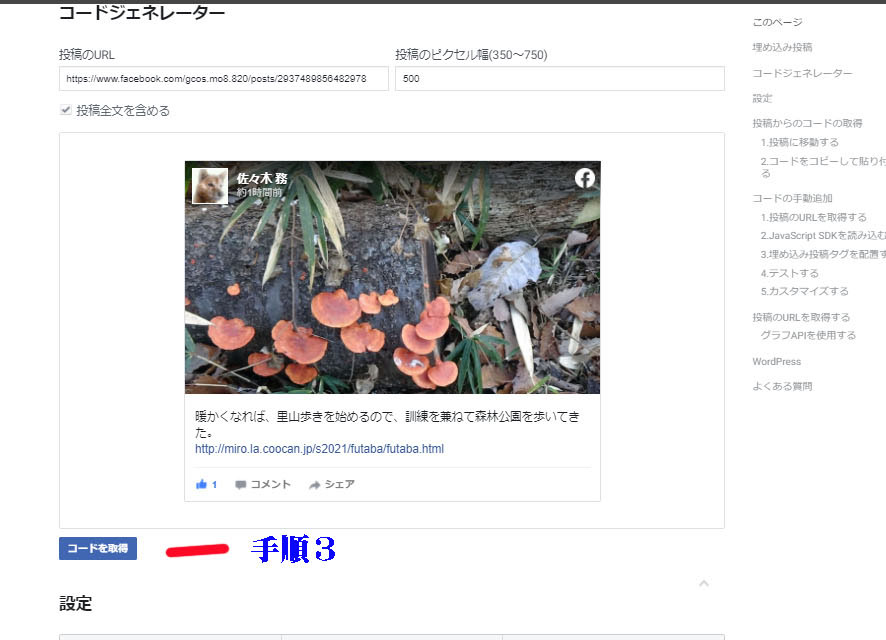
Task: Click the author name 佐々木 務
Action: tap(262, 178)
